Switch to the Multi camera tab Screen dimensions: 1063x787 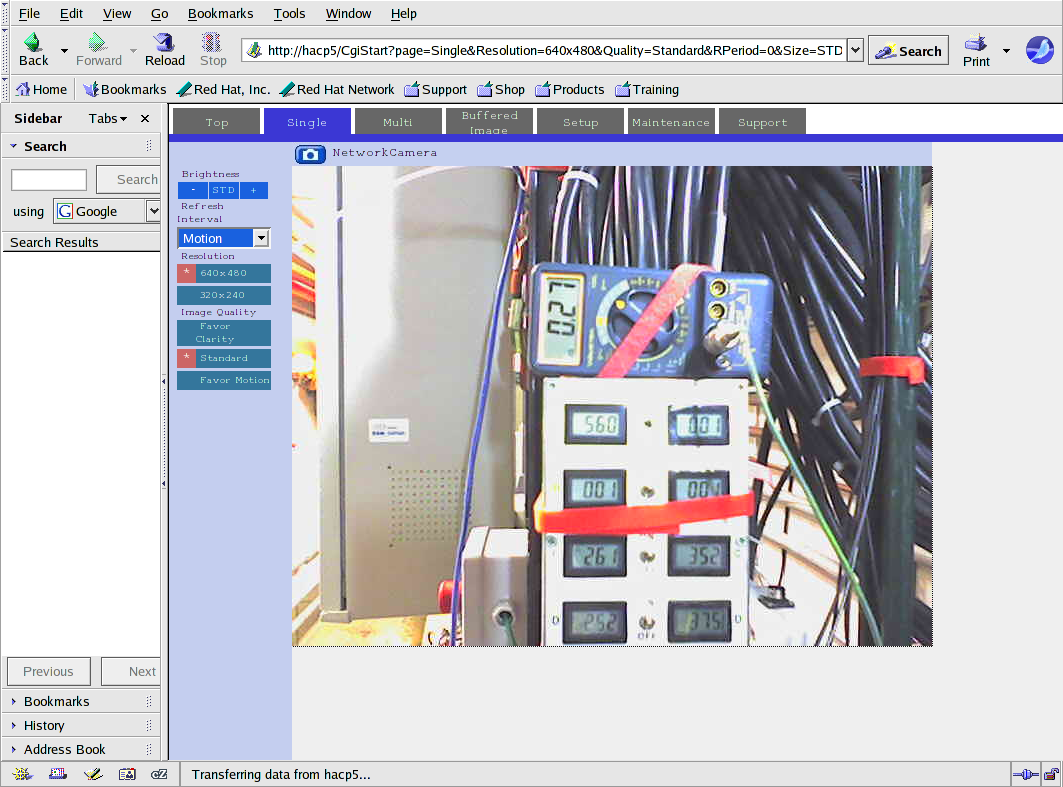pyautogui.click(x=398, y=122)
